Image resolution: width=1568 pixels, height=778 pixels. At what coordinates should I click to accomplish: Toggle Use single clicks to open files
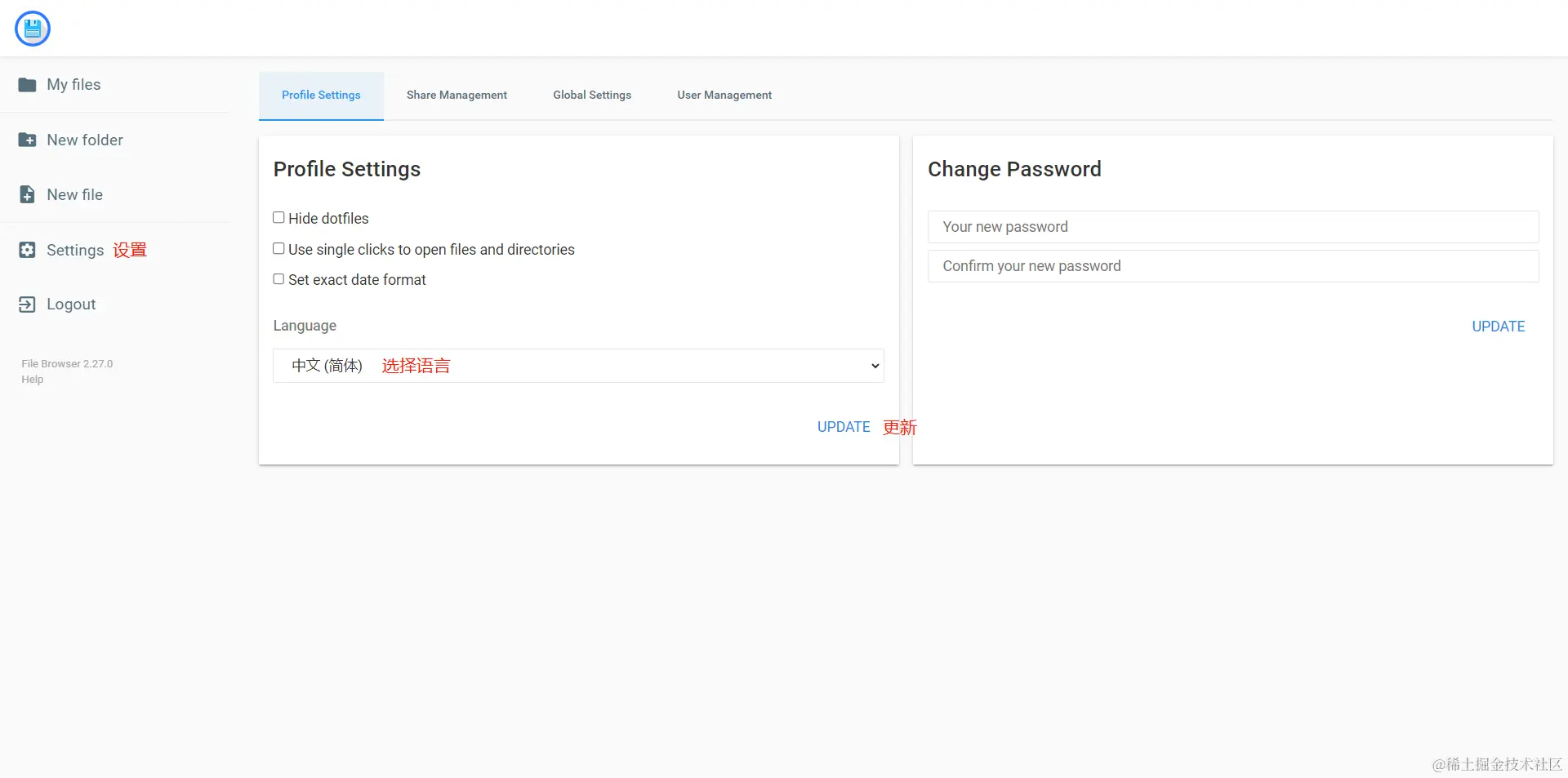point(278,249)
